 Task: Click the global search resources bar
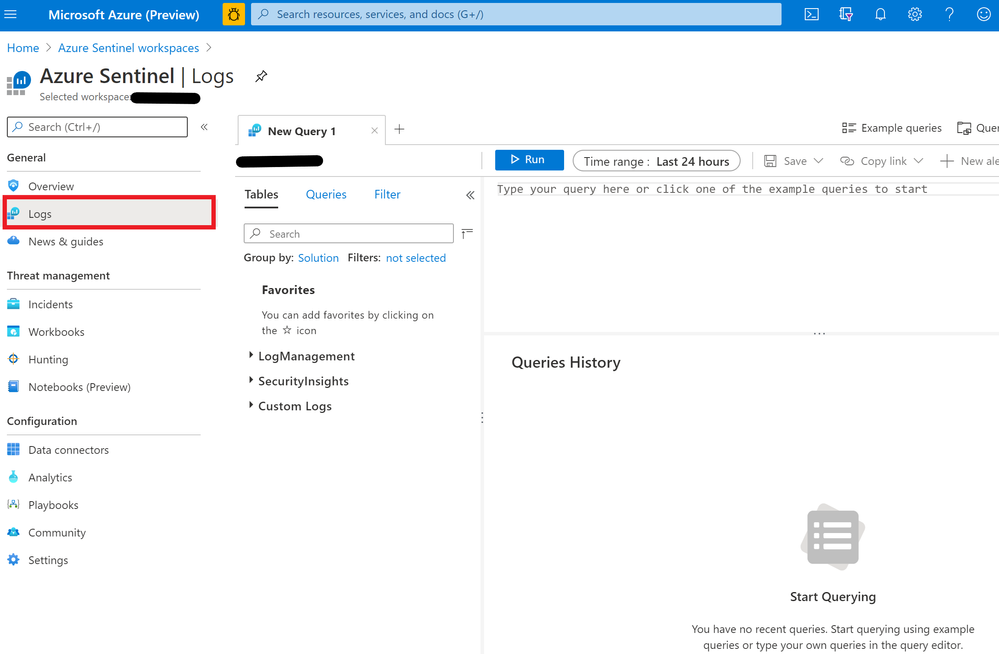coord(516,14)
